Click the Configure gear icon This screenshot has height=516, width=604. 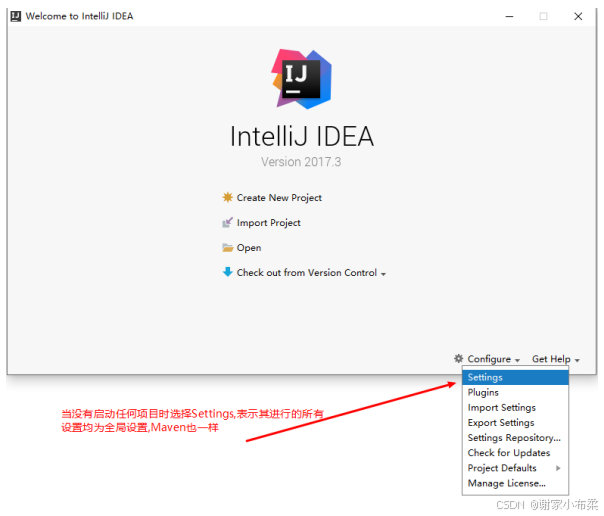(x=458, y=359)
